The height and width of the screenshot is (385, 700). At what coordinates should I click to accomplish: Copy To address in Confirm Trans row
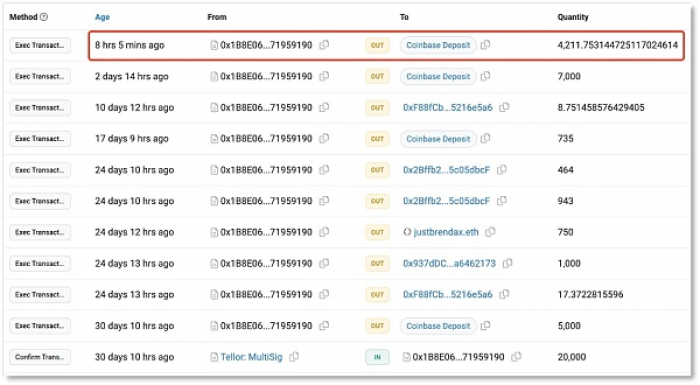(516, 357)
